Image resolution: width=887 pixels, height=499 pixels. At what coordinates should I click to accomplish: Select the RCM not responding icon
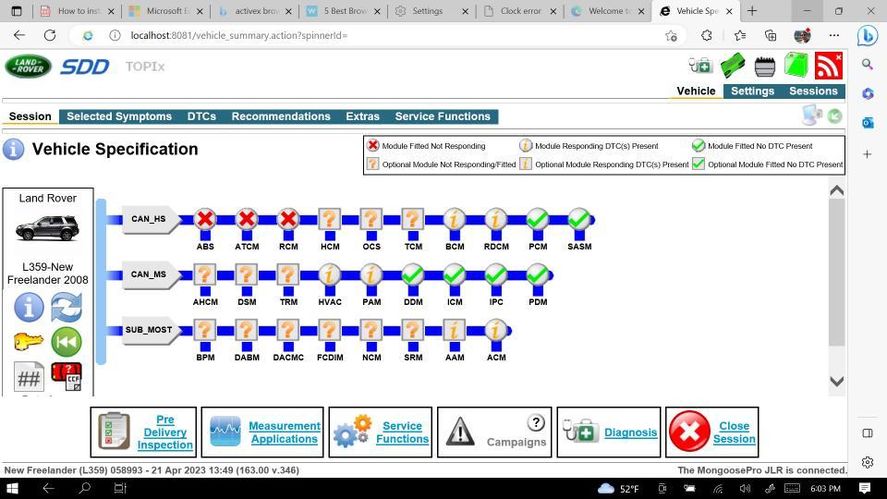coord(289,219)
